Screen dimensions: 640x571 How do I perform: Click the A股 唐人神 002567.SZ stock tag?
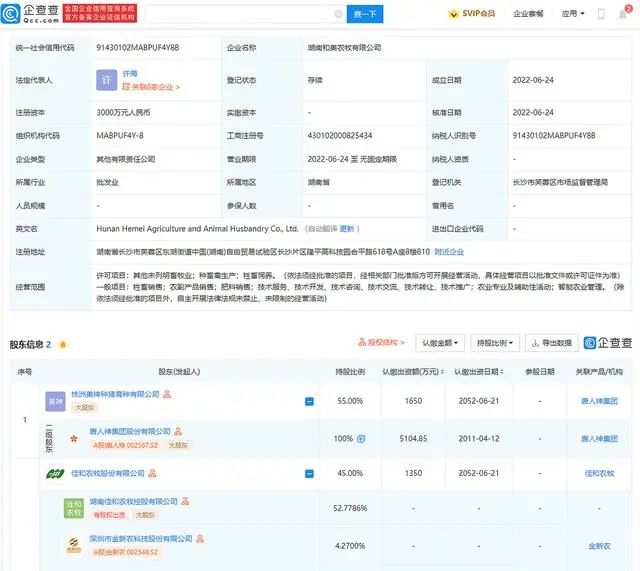click(126, 445)
